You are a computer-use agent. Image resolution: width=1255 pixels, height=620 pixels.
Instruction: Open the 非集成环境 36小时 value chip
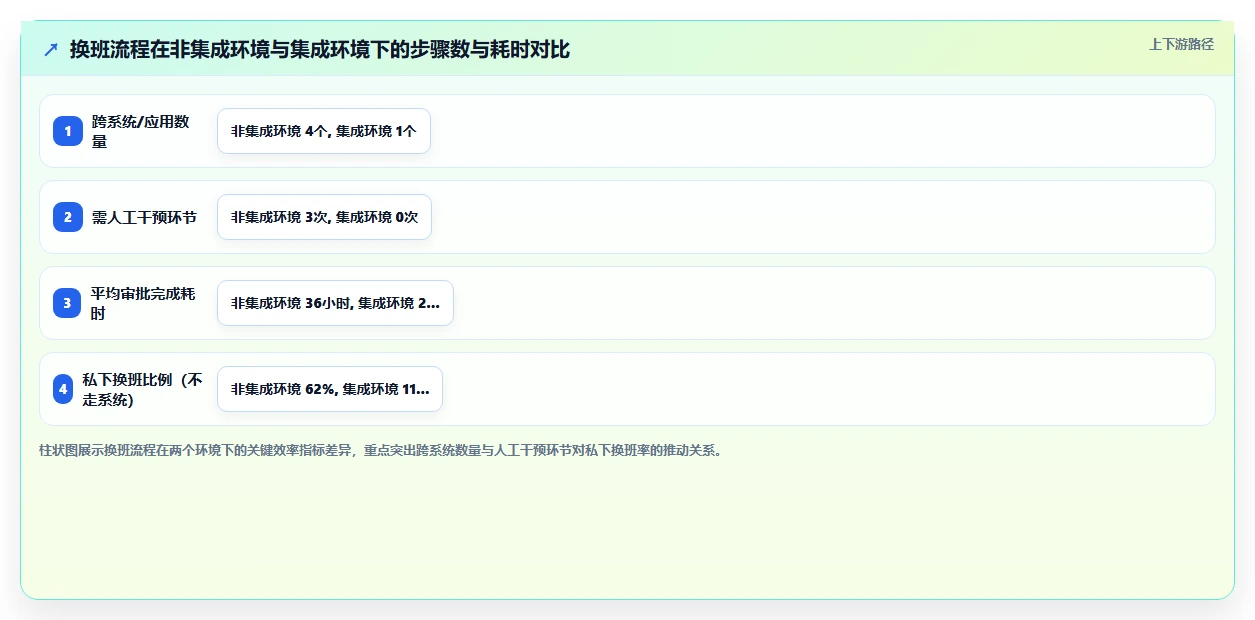(x=335, y=303)
